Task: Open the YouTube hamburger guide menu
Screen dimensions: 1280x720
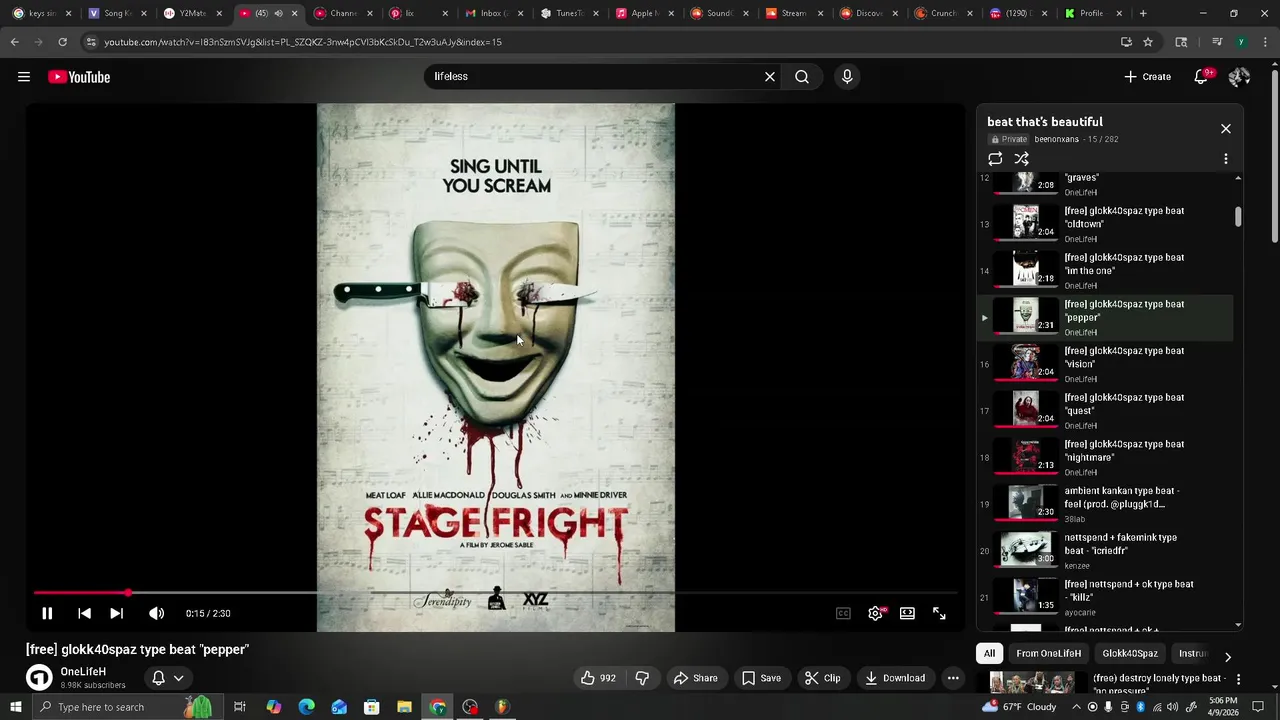Action: [x=24, y=77]
